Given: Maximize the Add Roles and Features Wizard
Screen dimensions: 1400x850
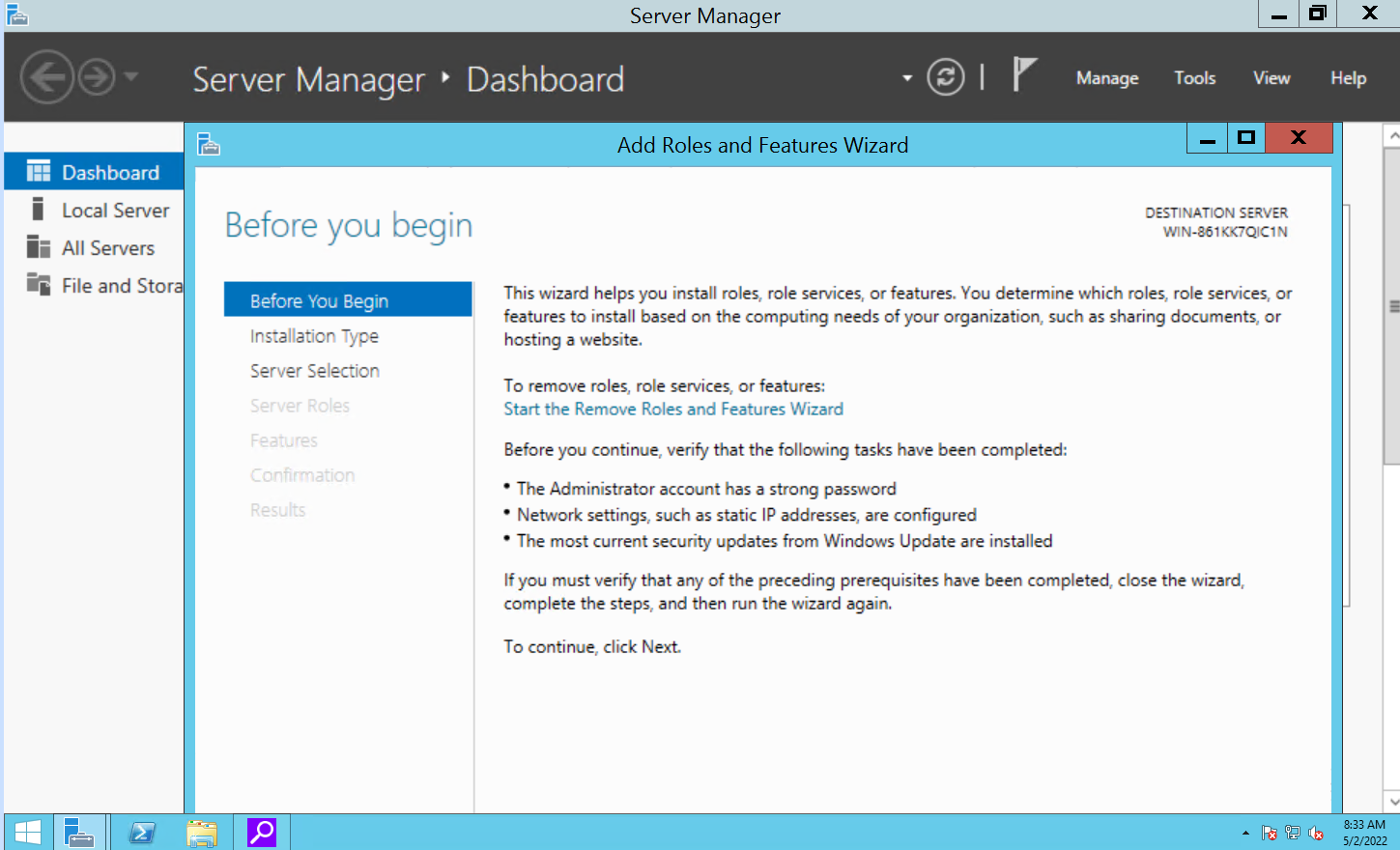Looking at the screenshot, I should click(1246, 138).
